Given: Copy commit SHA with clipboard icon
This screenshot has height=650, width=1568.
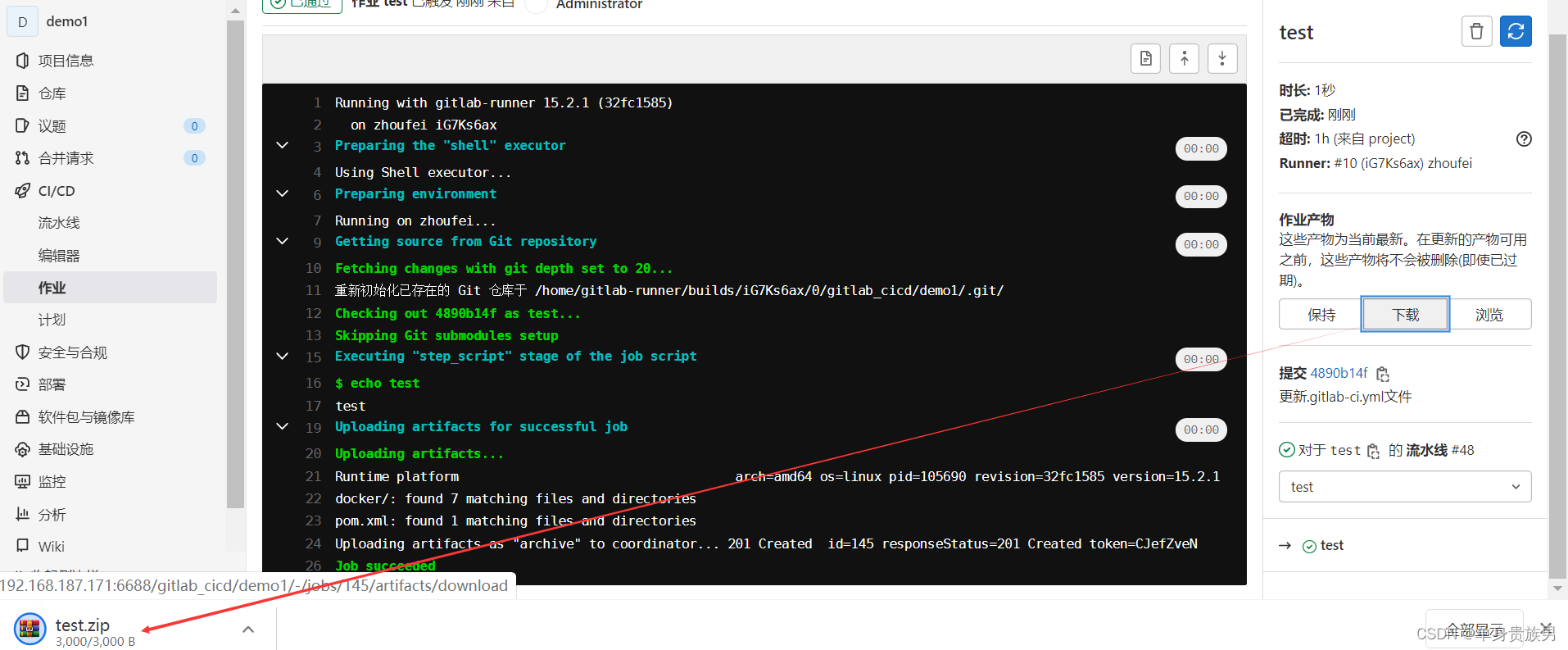Looking at the screenshot, I should coord(1383,374).
